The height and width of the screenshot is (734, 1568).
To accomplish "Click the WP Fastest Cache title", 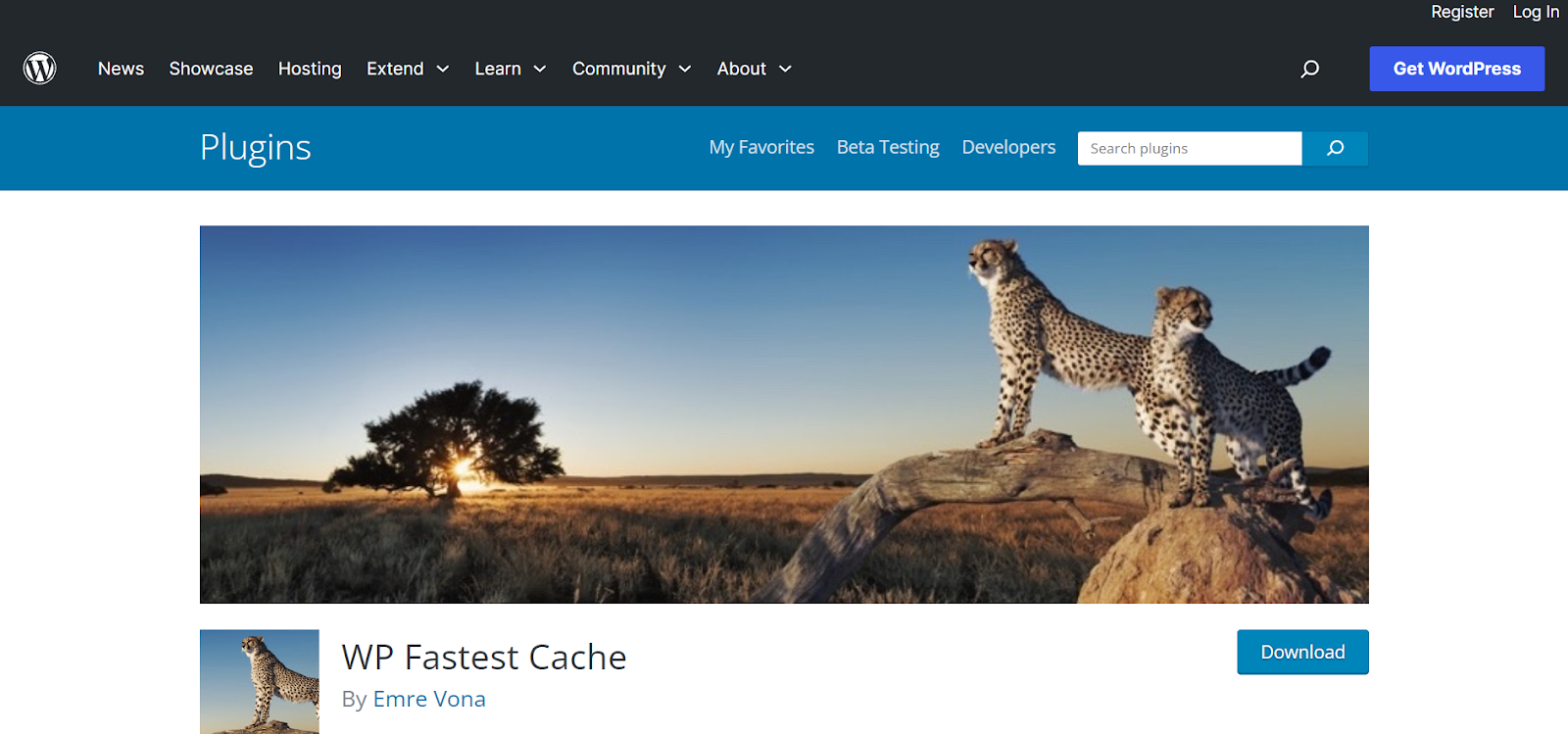I will pyautogui.click(x=484, y=658).
